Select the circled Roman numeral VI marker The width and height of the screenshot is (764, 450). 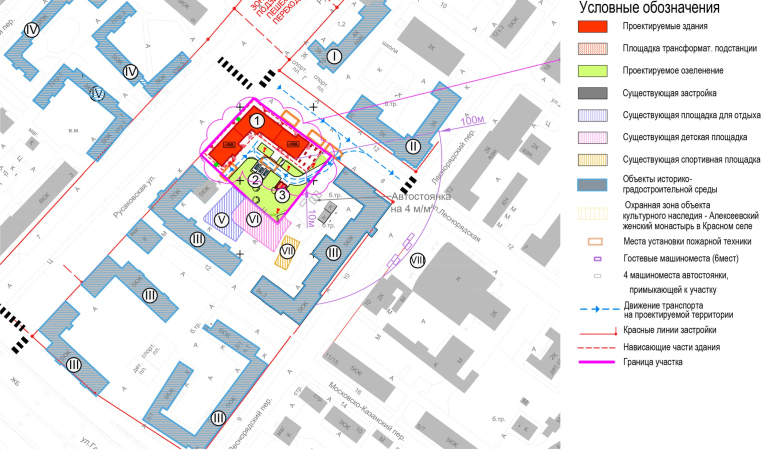254,219
